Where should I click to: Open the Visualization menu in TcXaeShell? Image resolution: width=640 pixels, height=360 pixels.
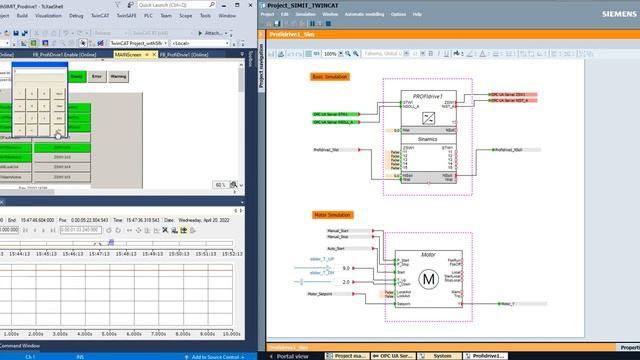48,16
